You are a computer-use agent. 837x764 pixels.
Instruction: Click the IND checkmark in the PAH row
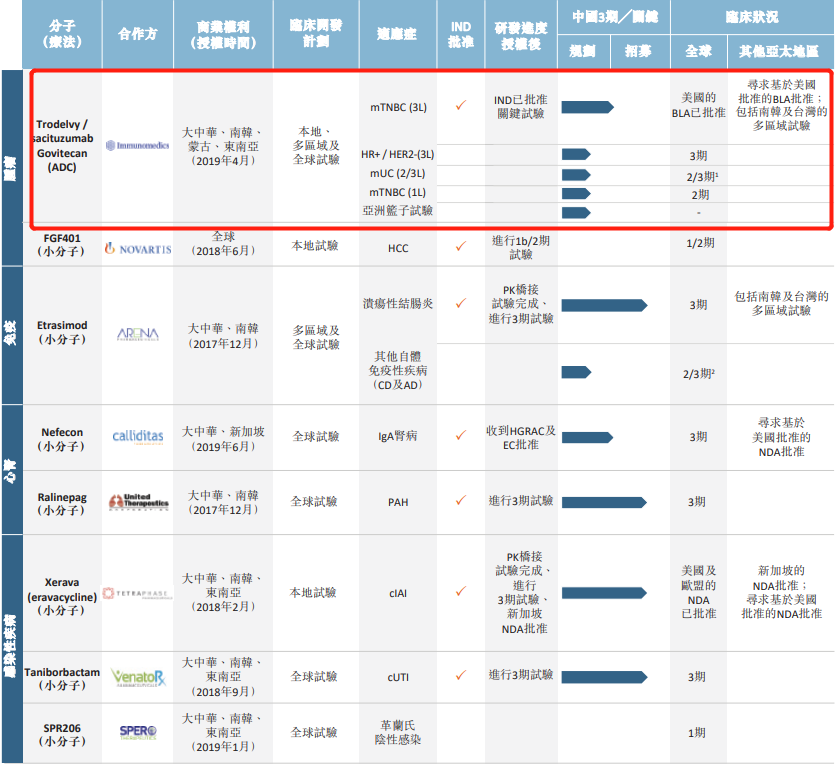(461, 500)
